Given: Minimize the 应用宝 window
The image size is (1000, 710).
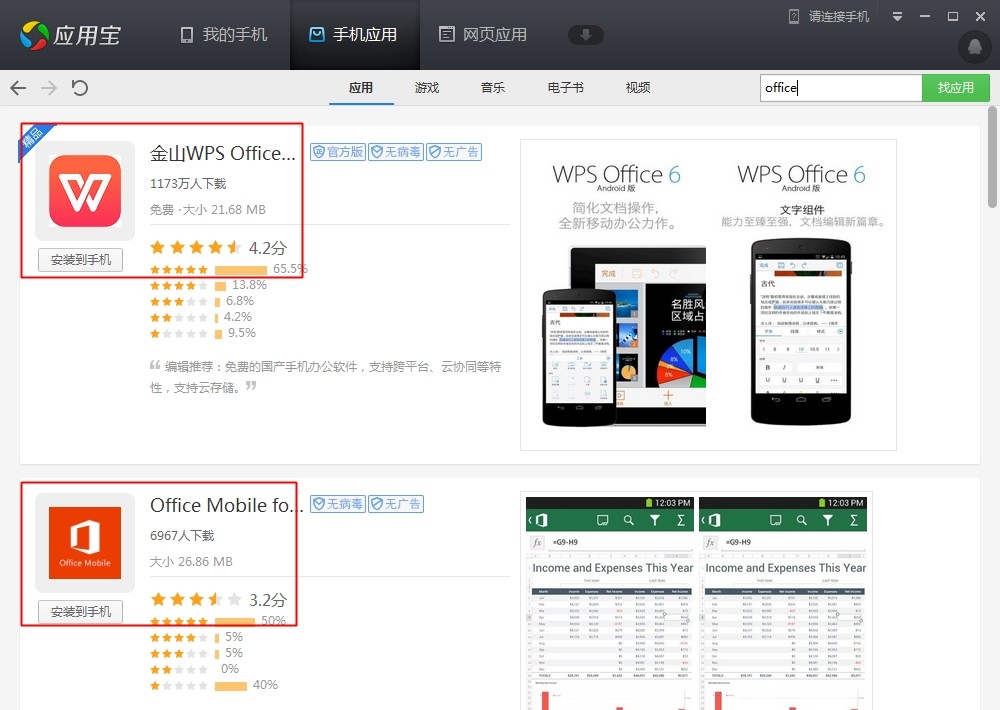Looking at the screenshot, I should coord(925,17).
